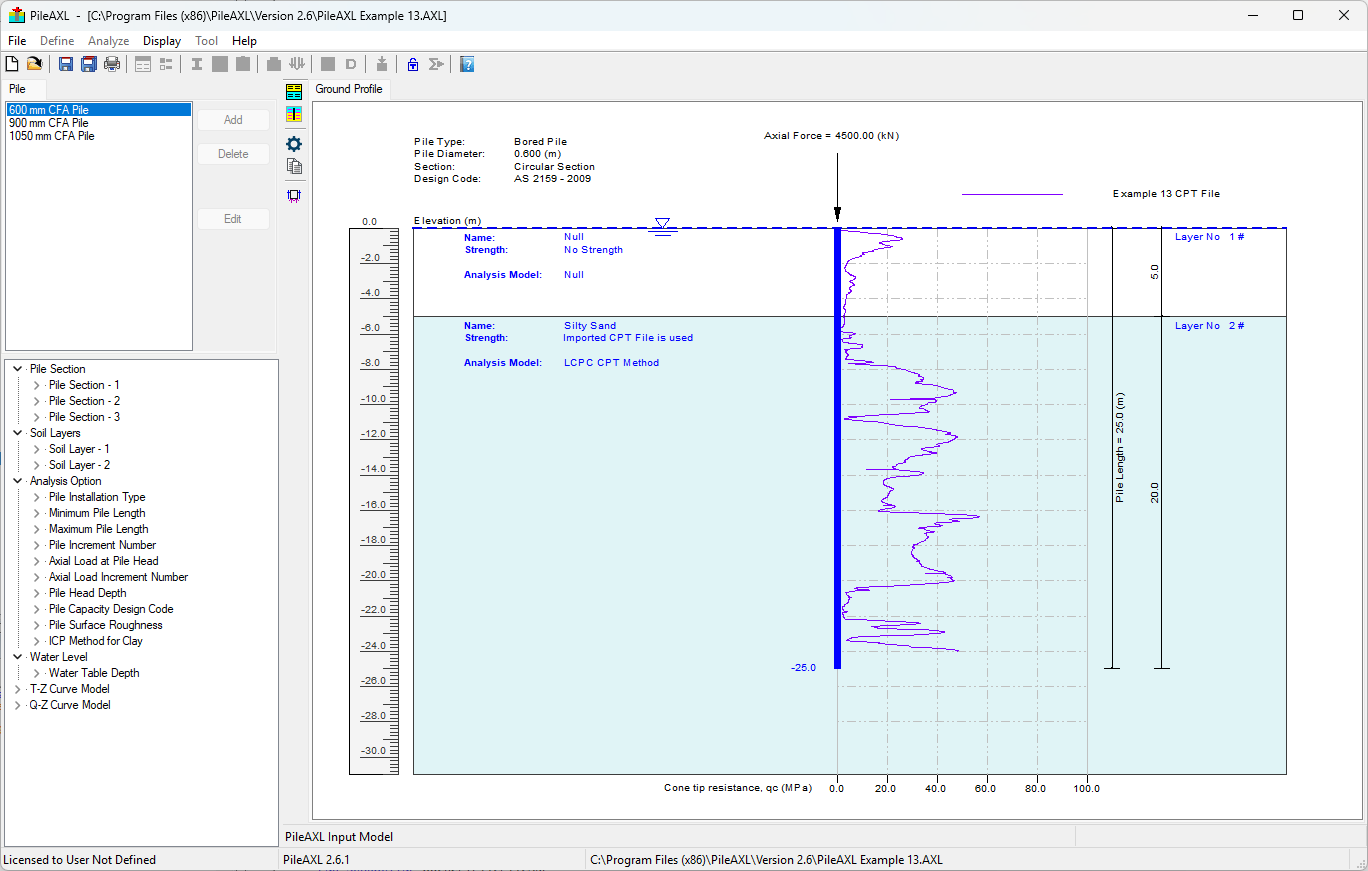Collapse the Analysis Option tree node
Viewport: 1368px width, 871px height.
coord(17,481)
